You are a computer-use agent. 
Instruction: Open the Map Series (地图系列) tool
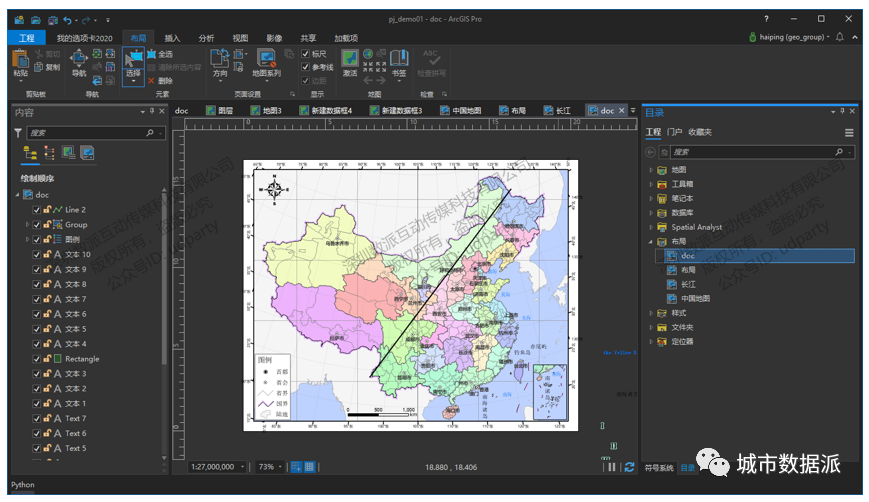click(x=266, y=63)
